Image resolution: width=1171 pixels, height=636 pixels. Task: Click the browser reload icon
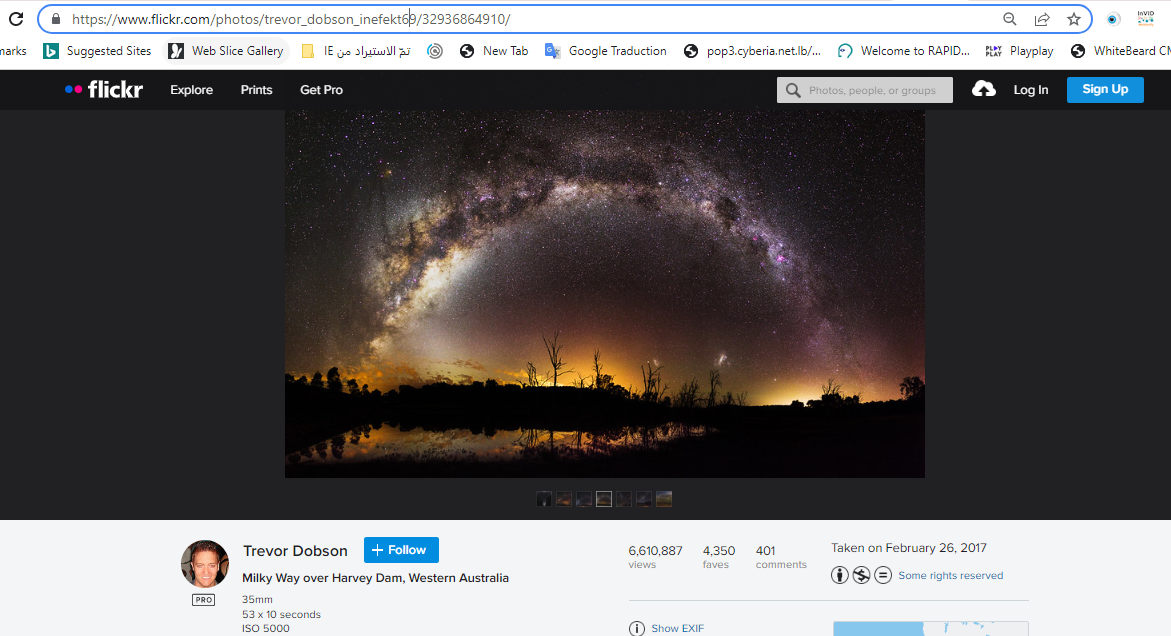pos(16,19)
